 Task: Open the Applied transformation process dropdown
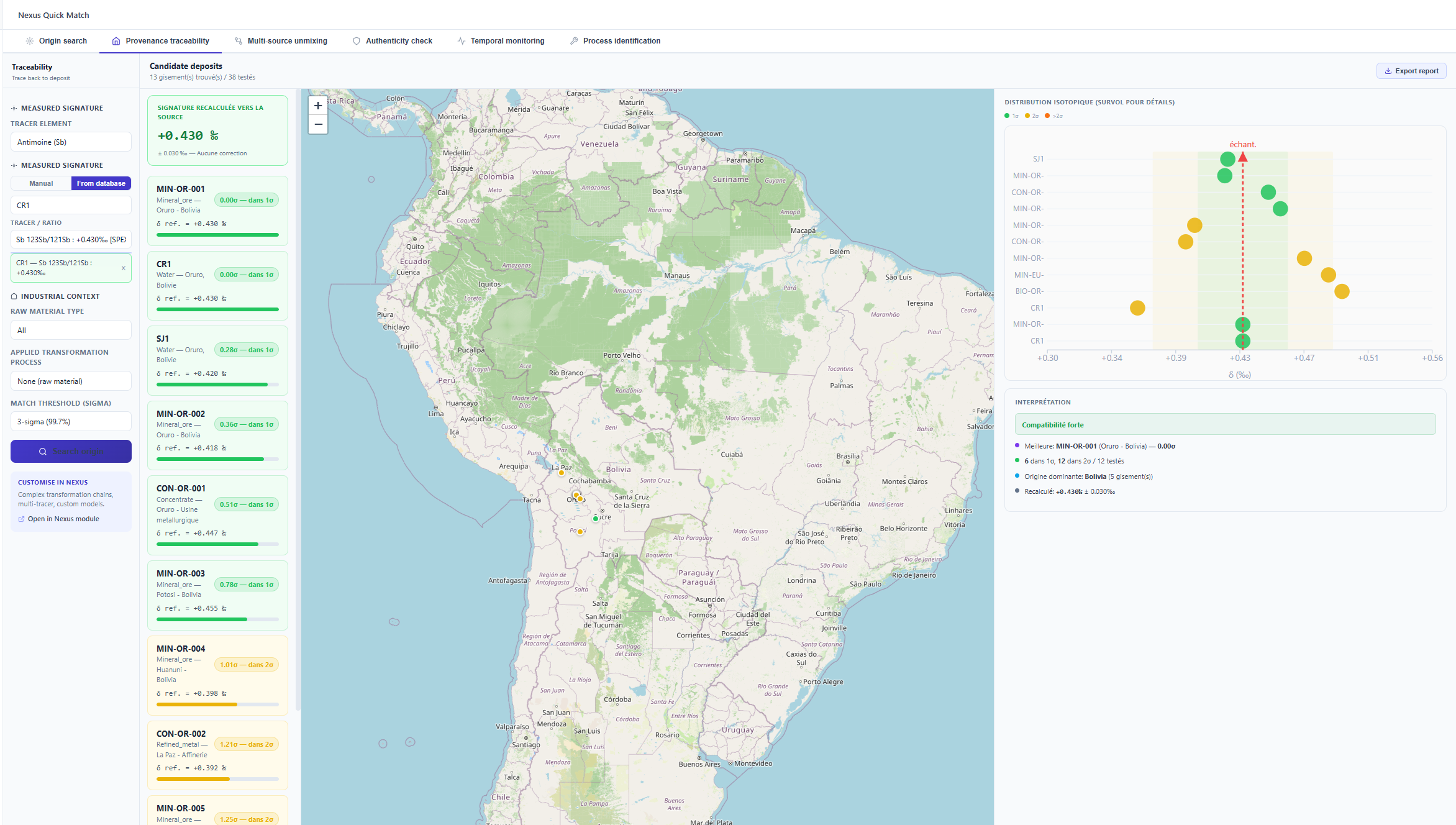point(71,381)
